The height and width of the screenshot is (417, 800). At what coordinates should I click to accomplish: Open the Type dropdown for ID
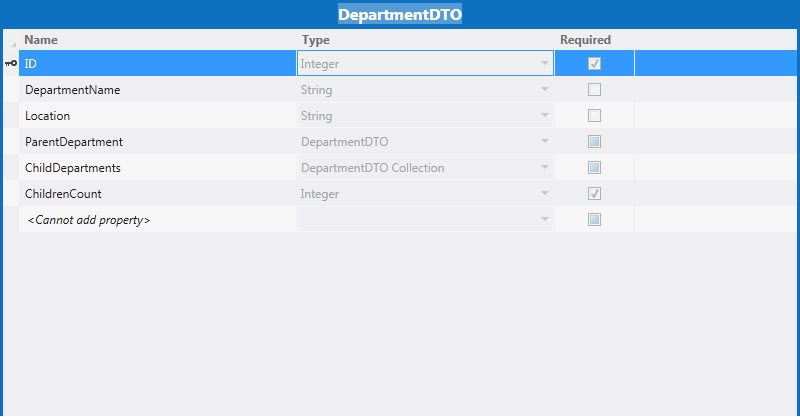pos(545,63)
